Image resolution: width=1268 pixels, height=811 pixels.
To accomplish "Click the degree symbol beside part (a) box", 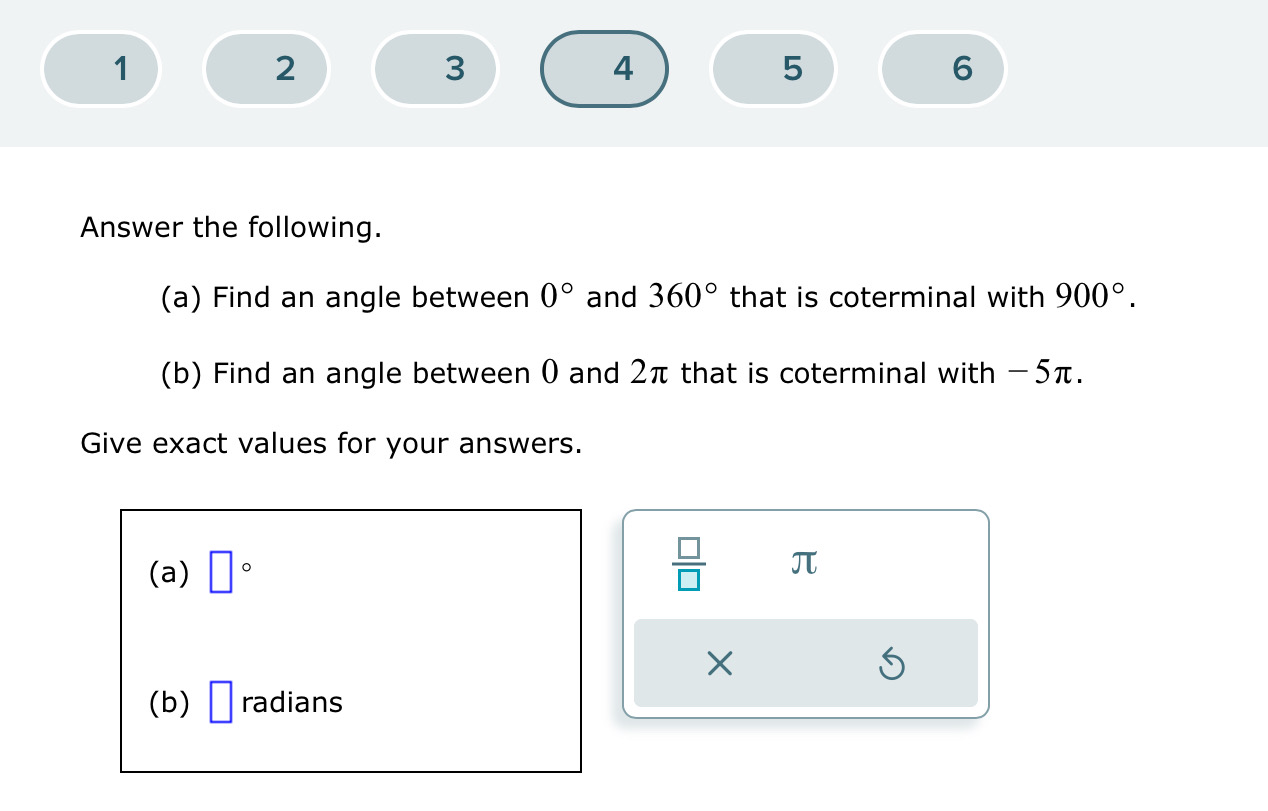I will 245,566.
